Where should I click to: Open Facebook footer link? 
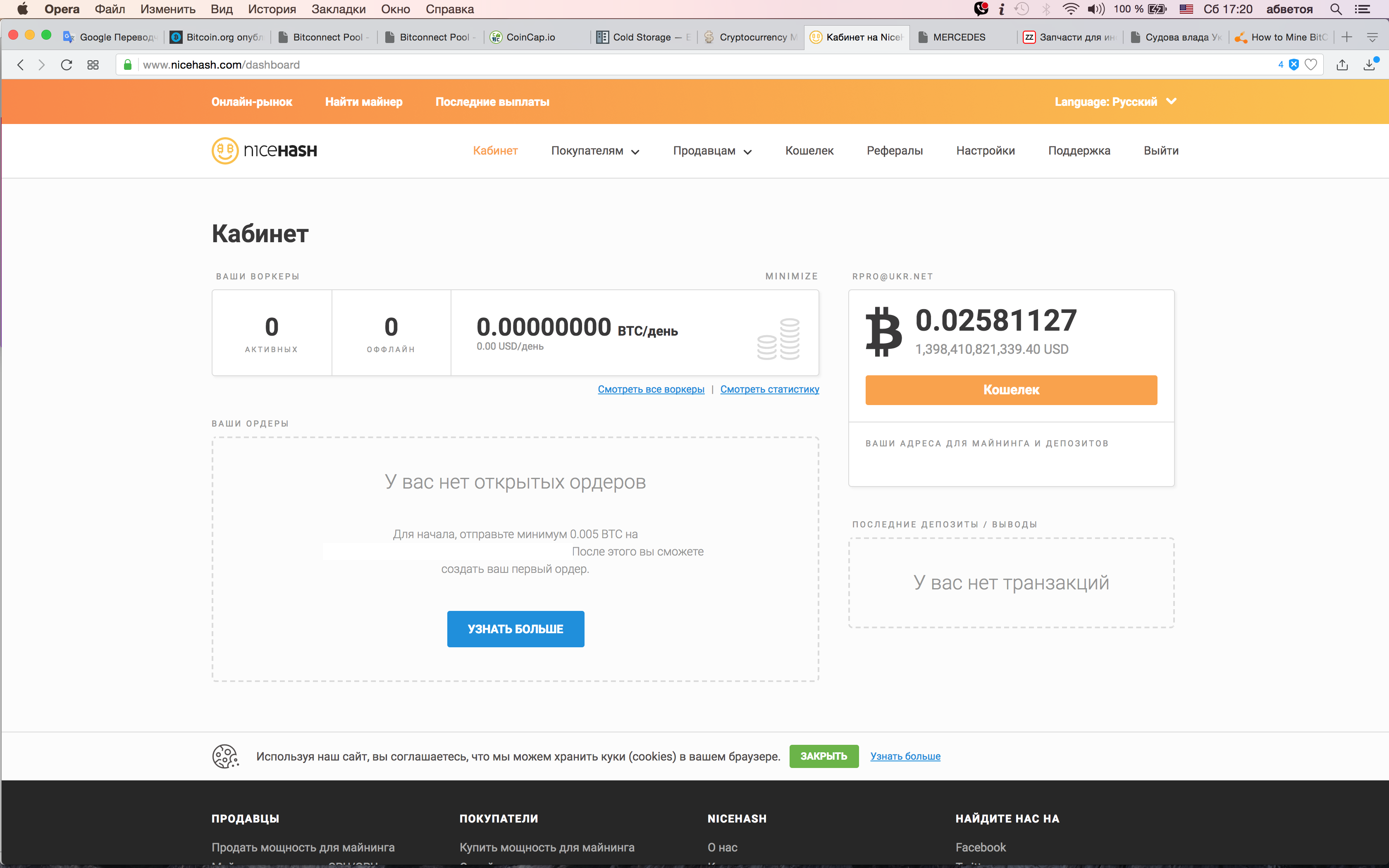coord(980,847)
